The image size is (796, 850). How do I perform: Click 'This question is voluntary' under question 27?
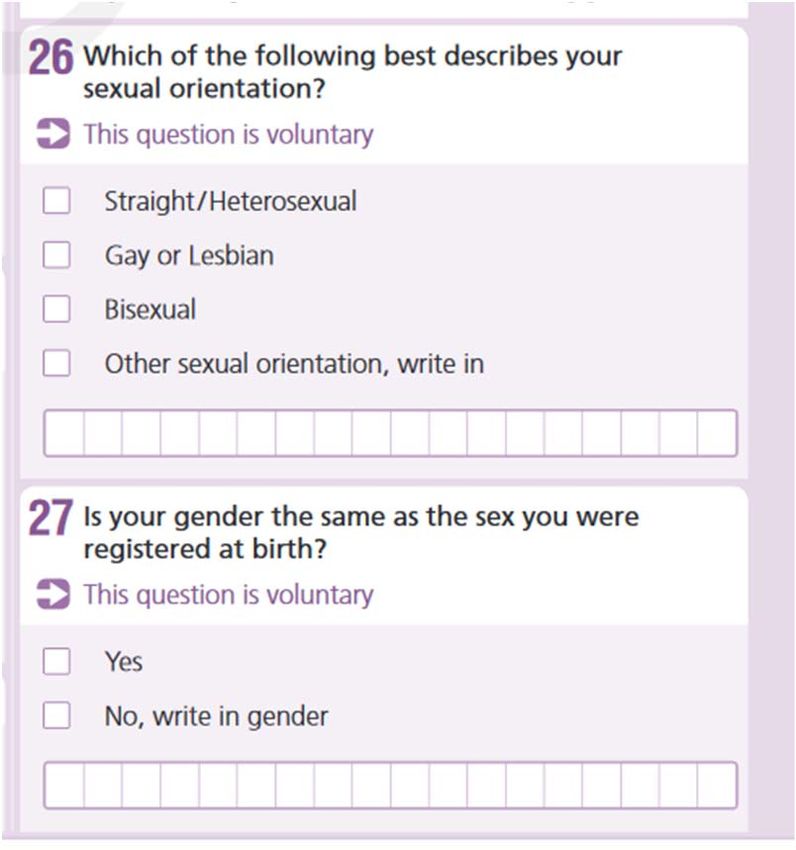tap(228, 595)
